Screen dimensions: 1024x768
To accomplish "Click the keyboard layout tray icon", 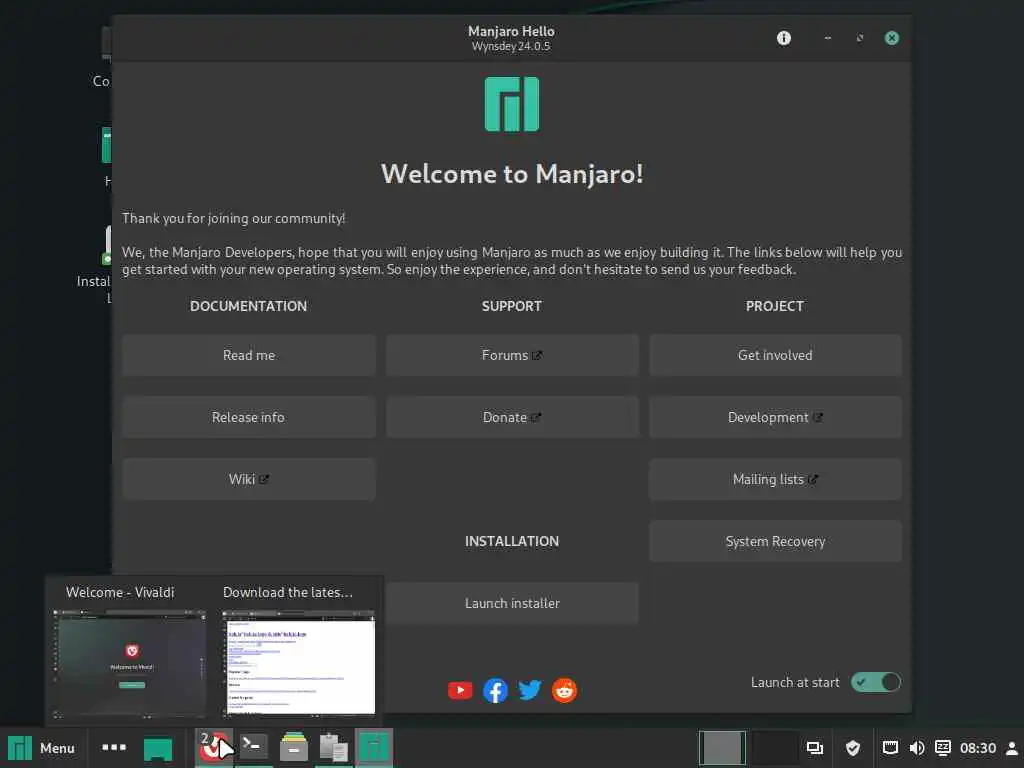I will click(942, 748).
